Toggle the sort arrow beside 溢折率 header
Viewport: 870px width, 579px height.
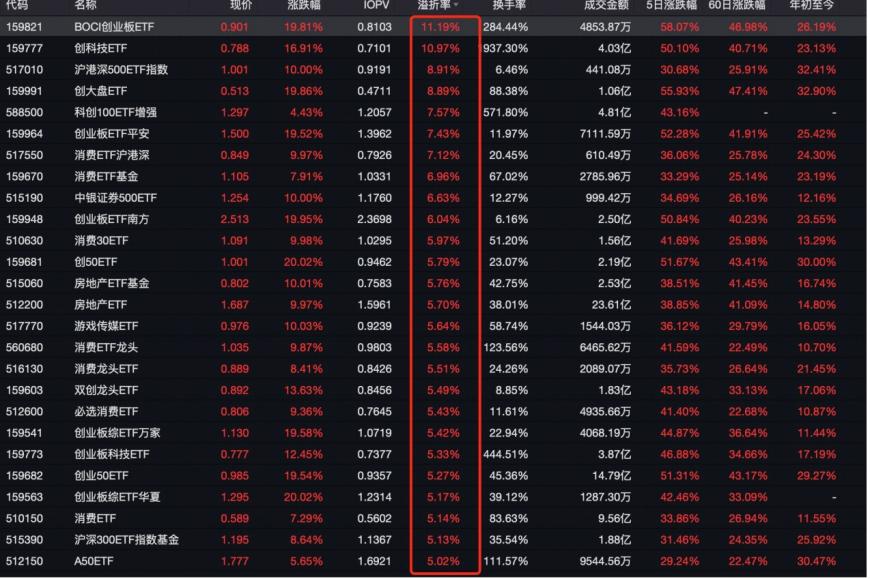click(x=456, y=5)
